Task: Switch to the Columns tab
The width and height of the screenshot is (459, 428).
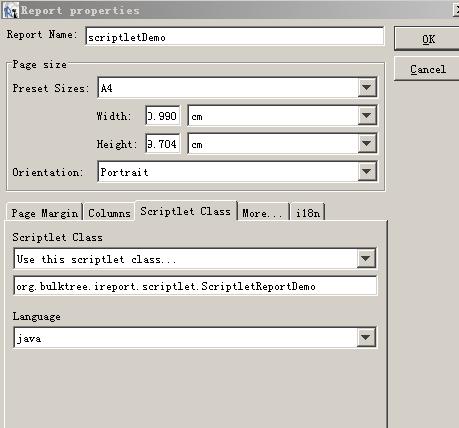Action: click(x=109, y=212)
